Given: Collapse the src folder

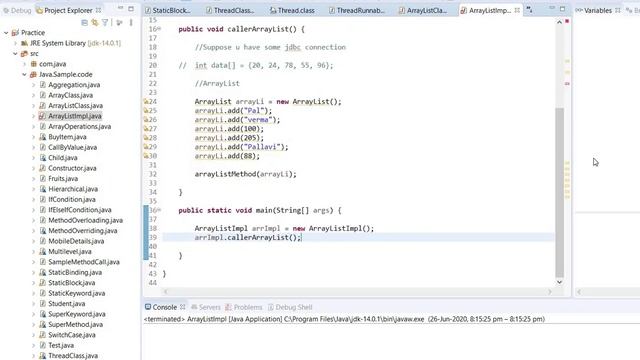Looking at the screenshot, I should [16, 53].
